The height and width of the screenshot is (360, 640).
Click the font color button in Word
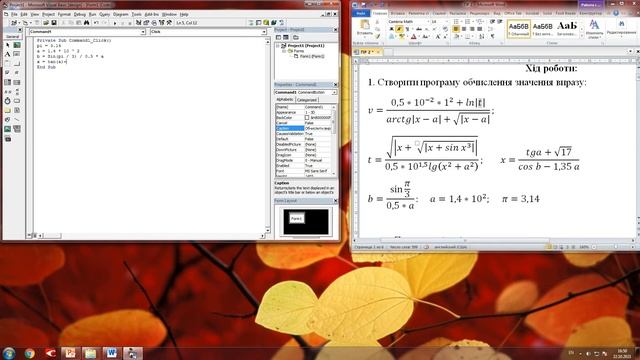(413, 36)
